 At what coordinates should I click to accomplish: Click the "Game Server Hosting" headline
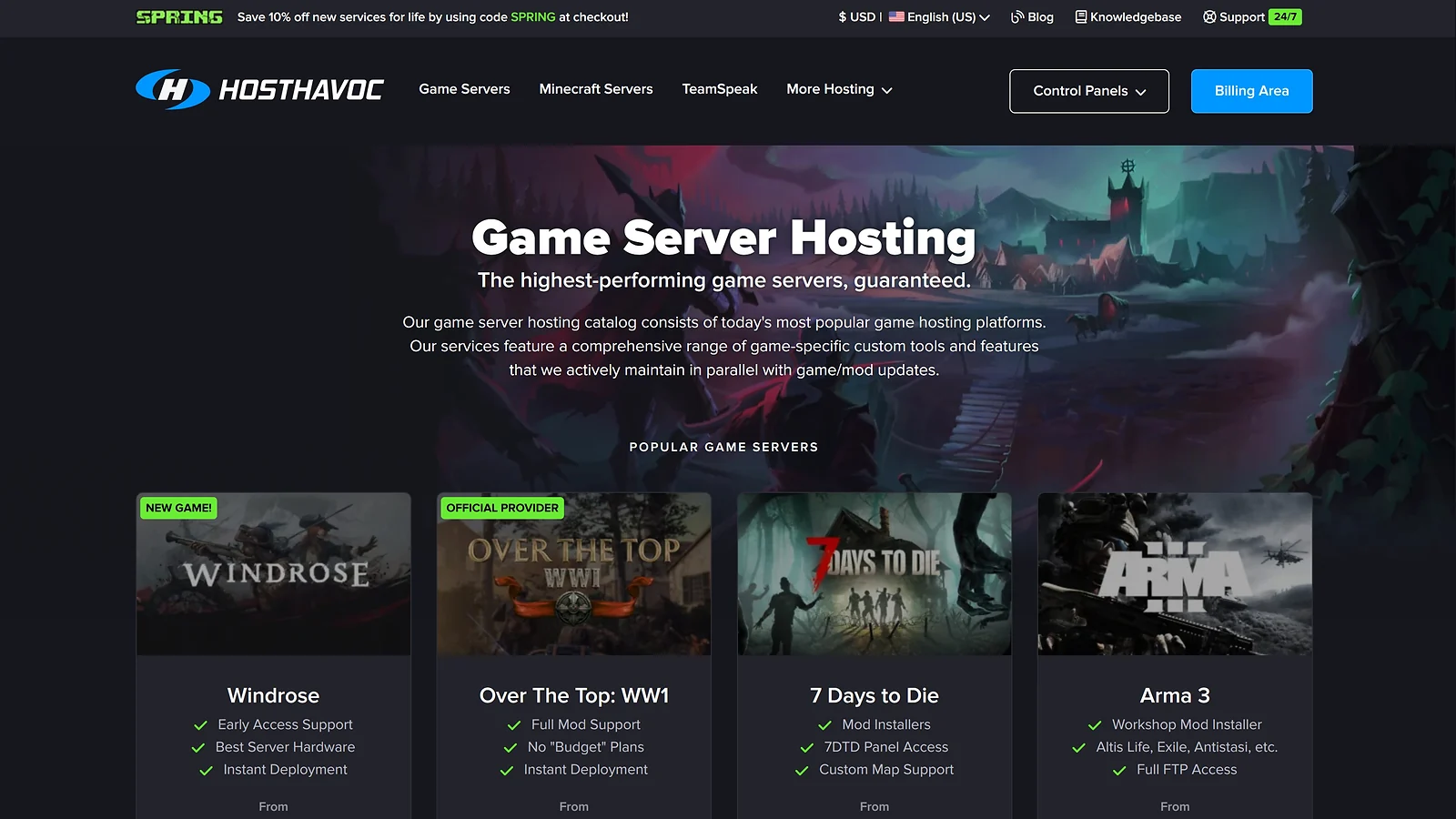pyautogui.click(x=723, y=238)
